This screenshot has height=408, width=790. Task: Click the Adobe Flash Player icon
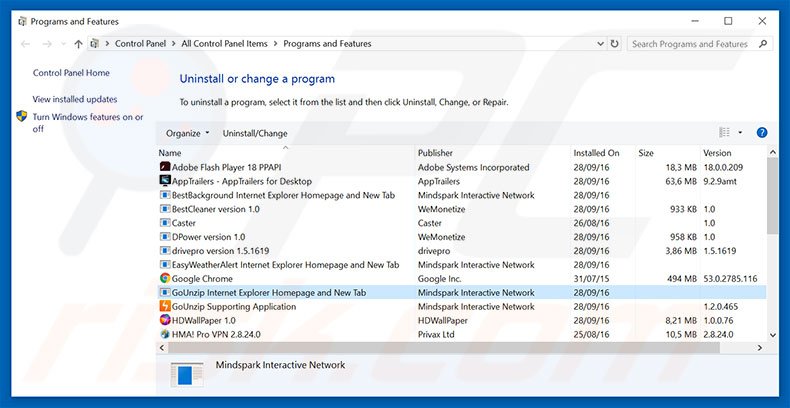165,167
